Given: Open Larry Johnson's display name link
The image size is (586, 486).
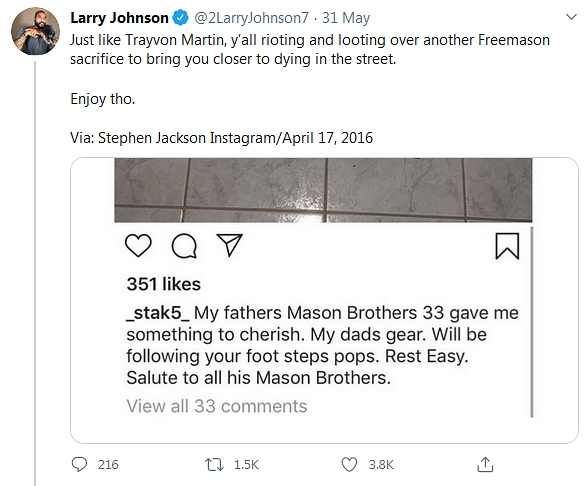Looking at the screenshot, I should 119,18.
